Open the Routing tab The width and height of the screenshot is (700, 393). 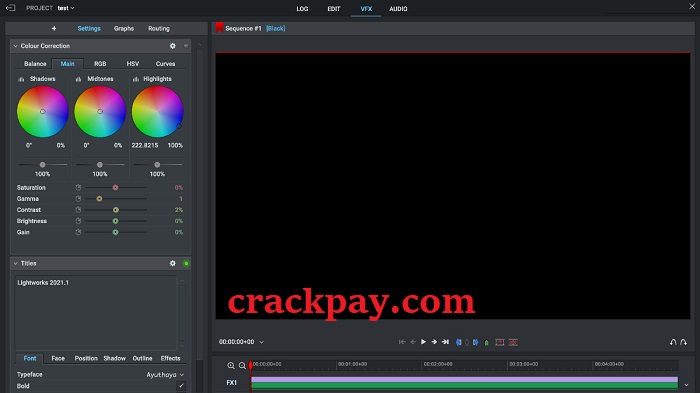coord(159,28)
